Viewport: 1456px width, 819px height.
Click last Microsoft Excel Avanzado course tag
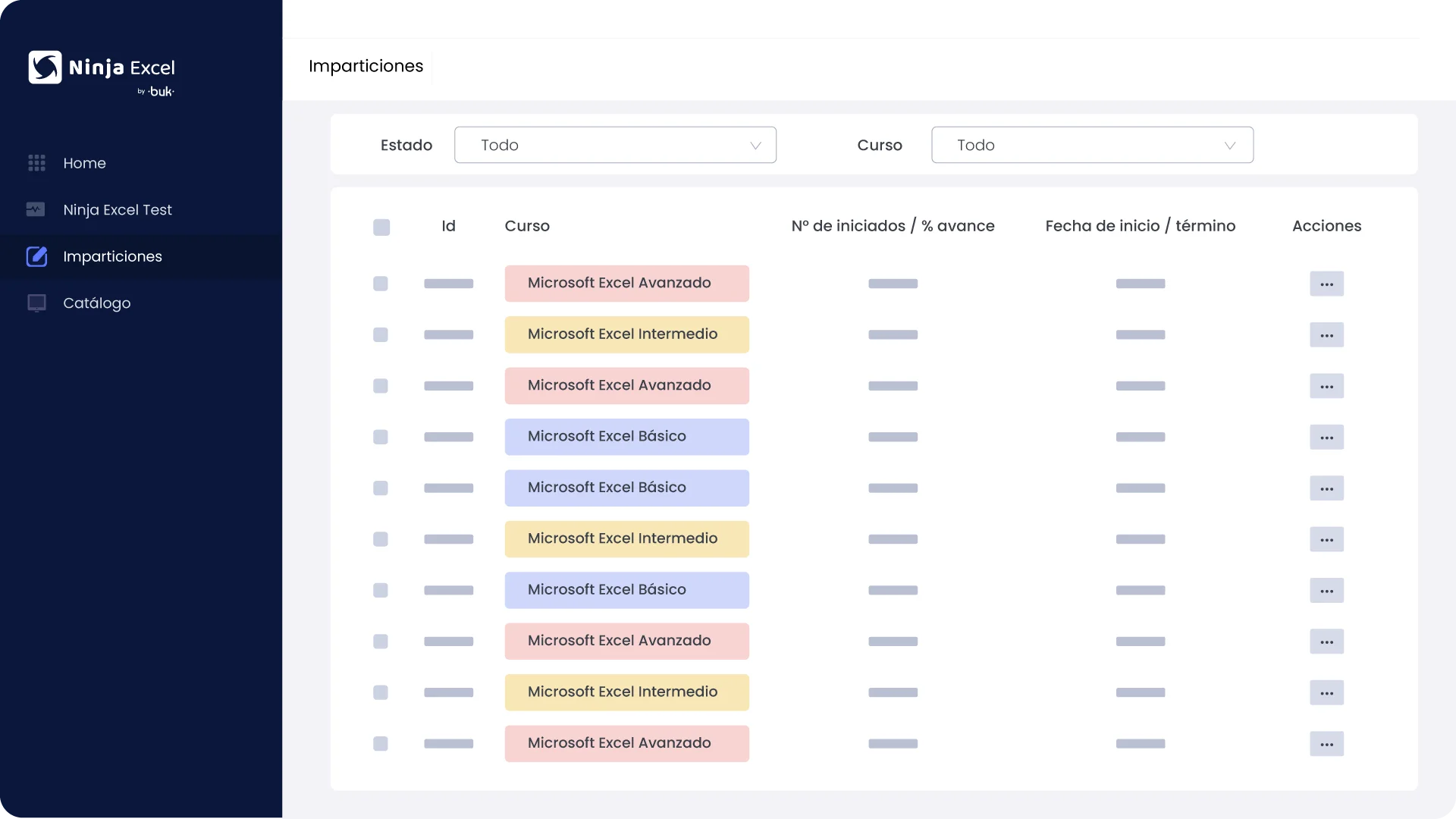point(627,743)
